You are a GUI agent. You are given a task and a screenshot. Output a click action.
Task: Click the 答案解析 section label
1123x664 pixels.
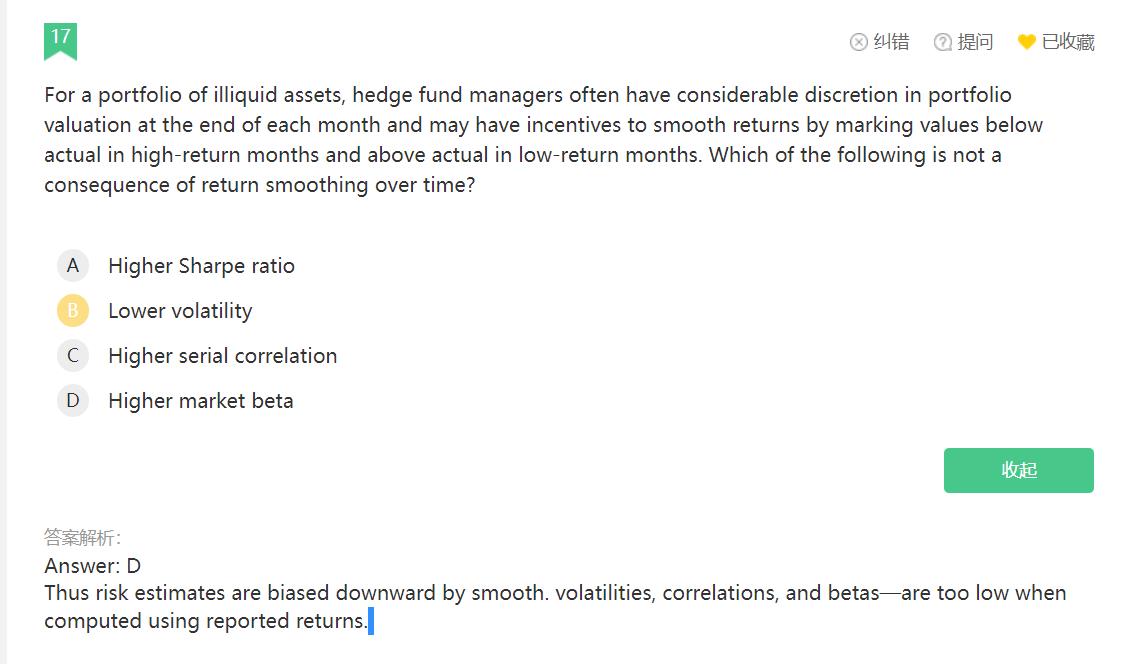coord(82,537)
